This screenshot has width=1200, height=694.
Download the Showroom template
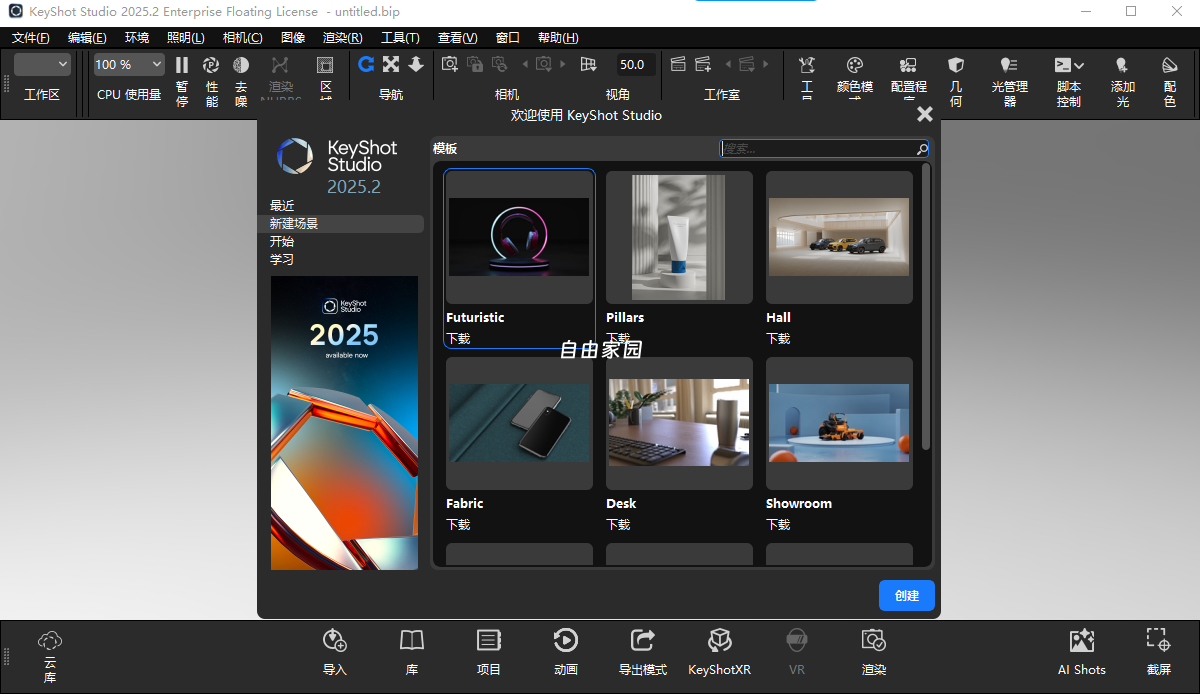click(778, 524)
